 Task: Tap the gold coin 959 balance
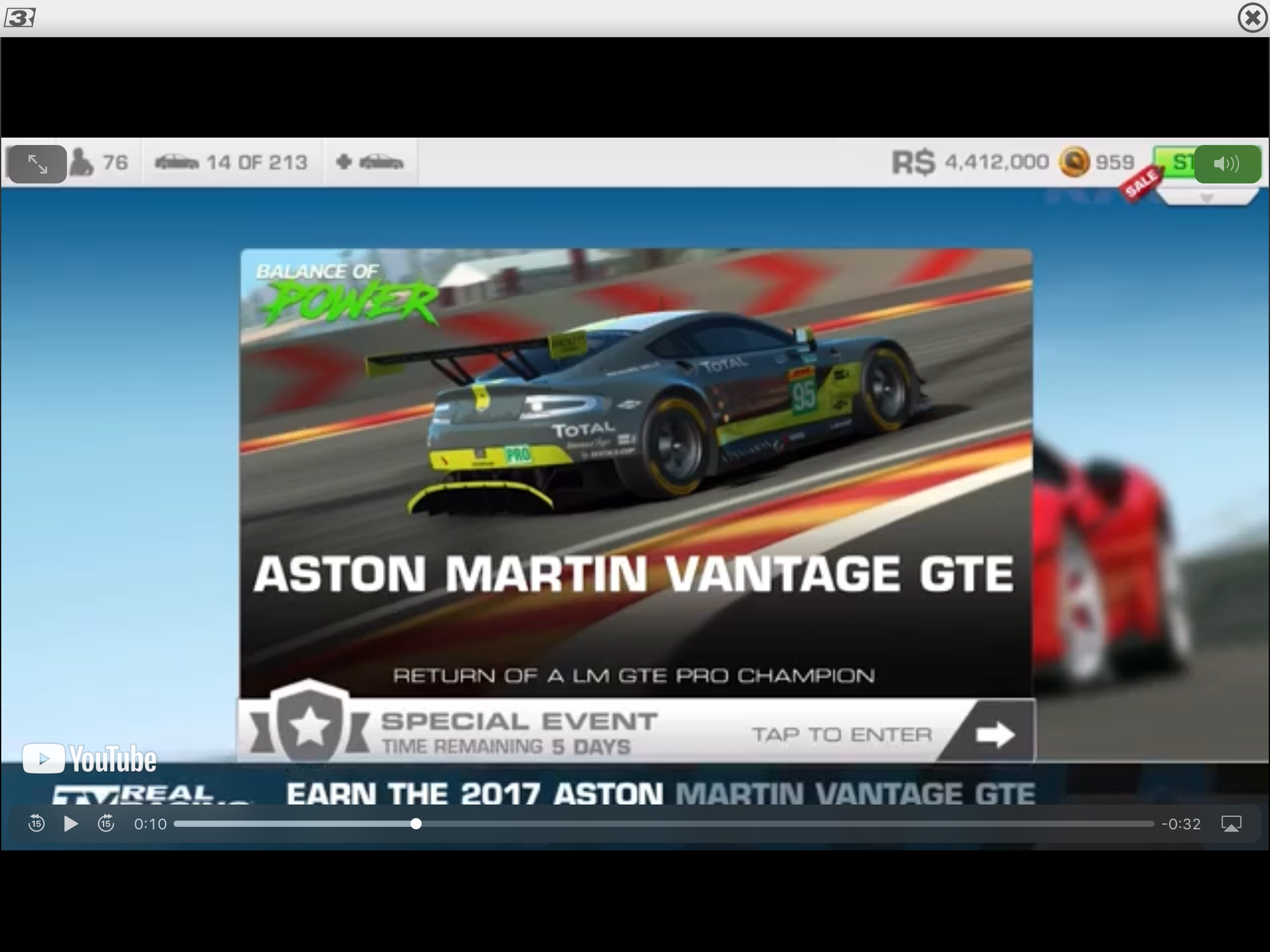(x=1096, y=162)
